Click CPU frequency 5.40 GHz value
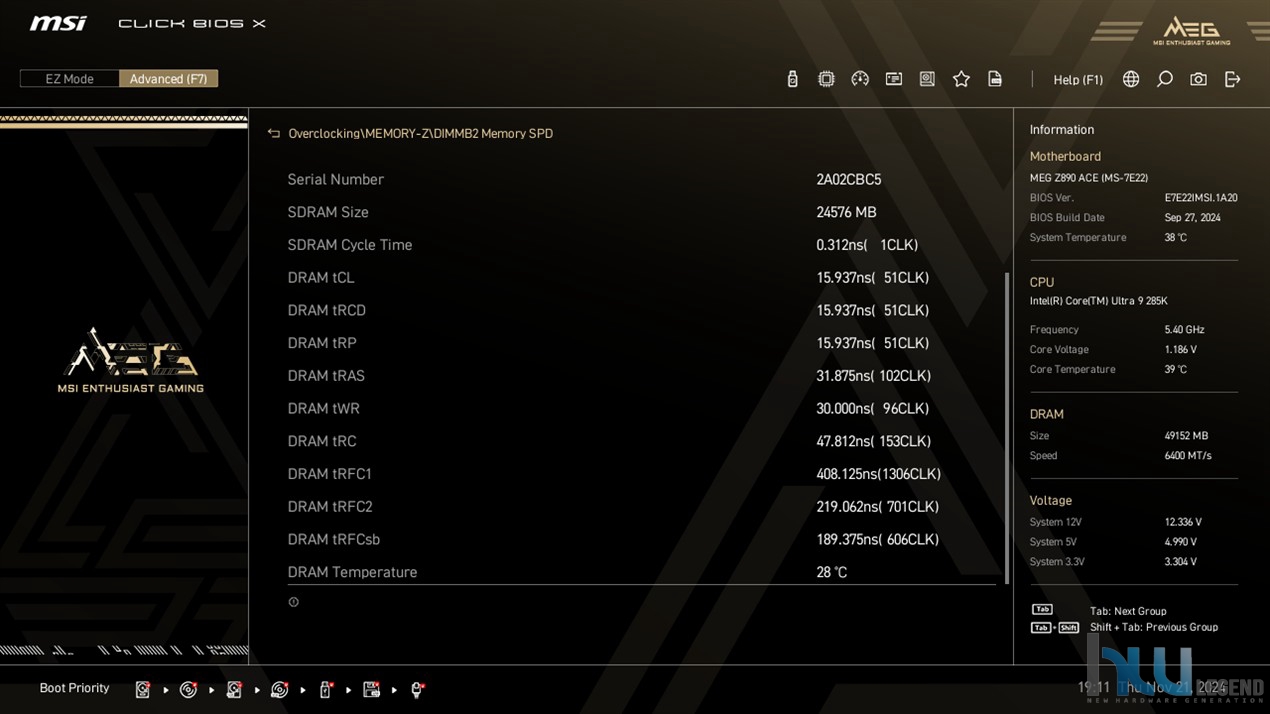The image size is (1270, 714). pos(1184,330)
